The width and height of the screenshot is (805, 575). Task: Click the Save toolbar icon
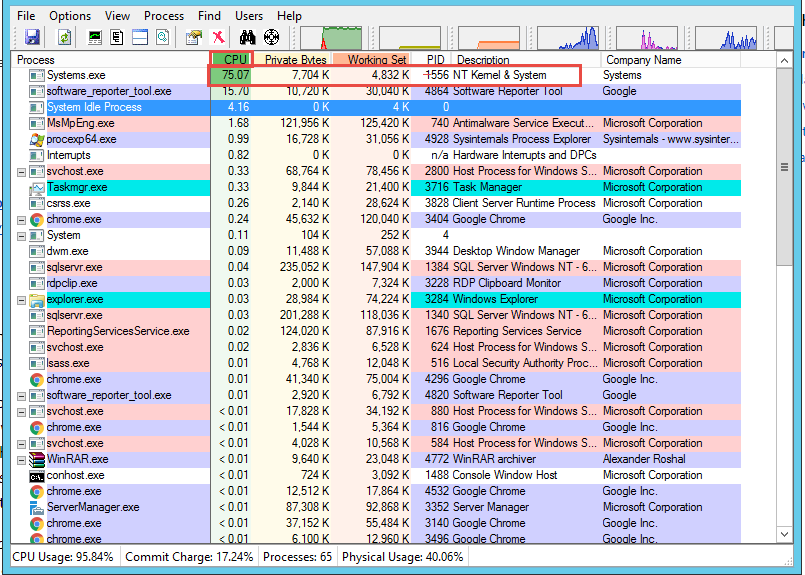coord(32,37)
